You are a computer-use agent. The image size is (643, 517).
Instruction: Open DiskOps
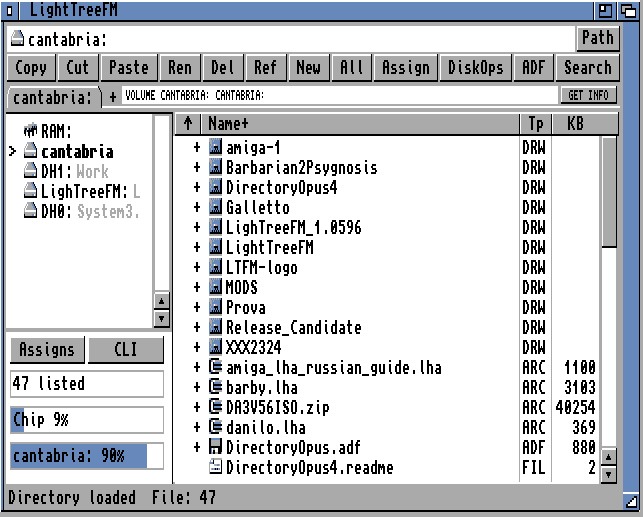[x=475, y=68]
